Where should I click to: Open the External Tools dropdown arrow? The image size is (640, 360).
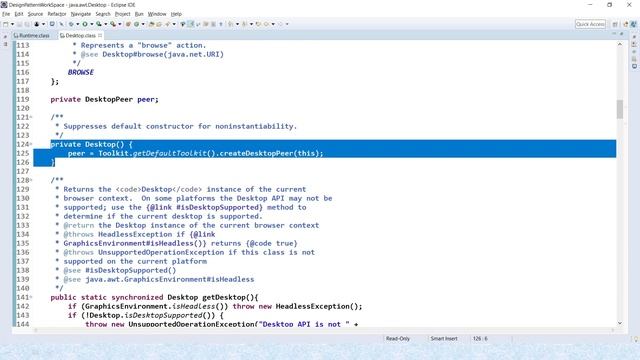pos(120,24)
